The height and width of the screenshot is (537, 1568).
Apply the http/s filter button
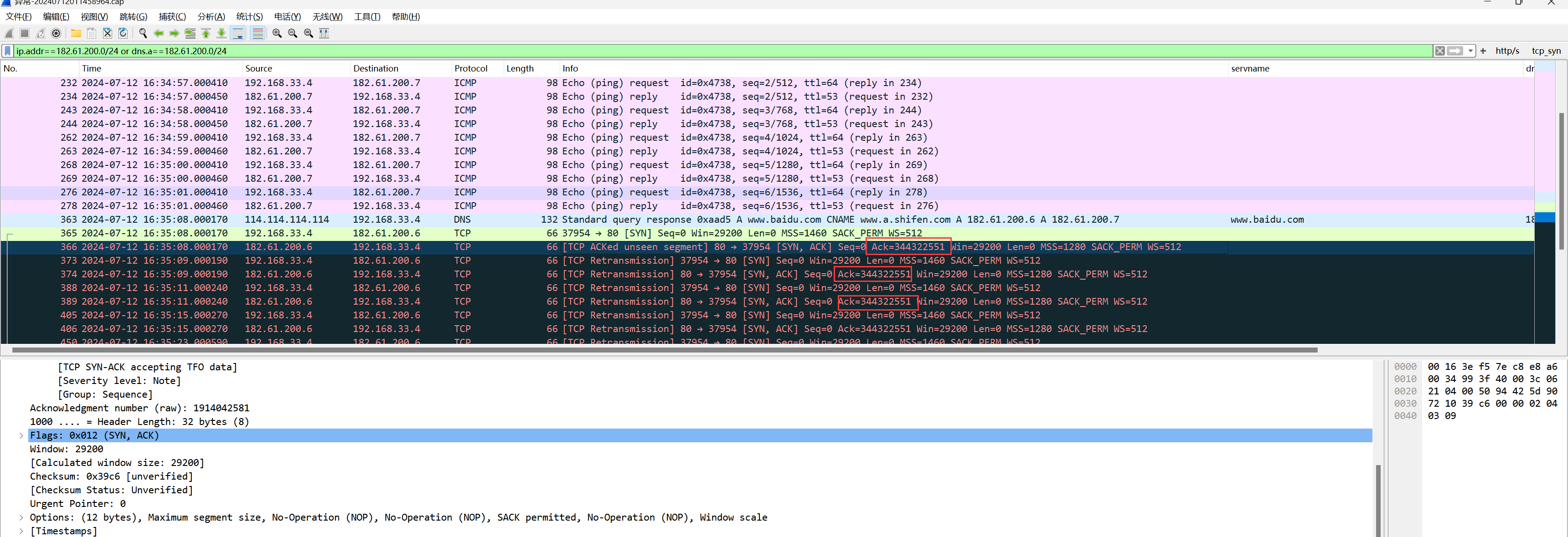pos(1507,51)
